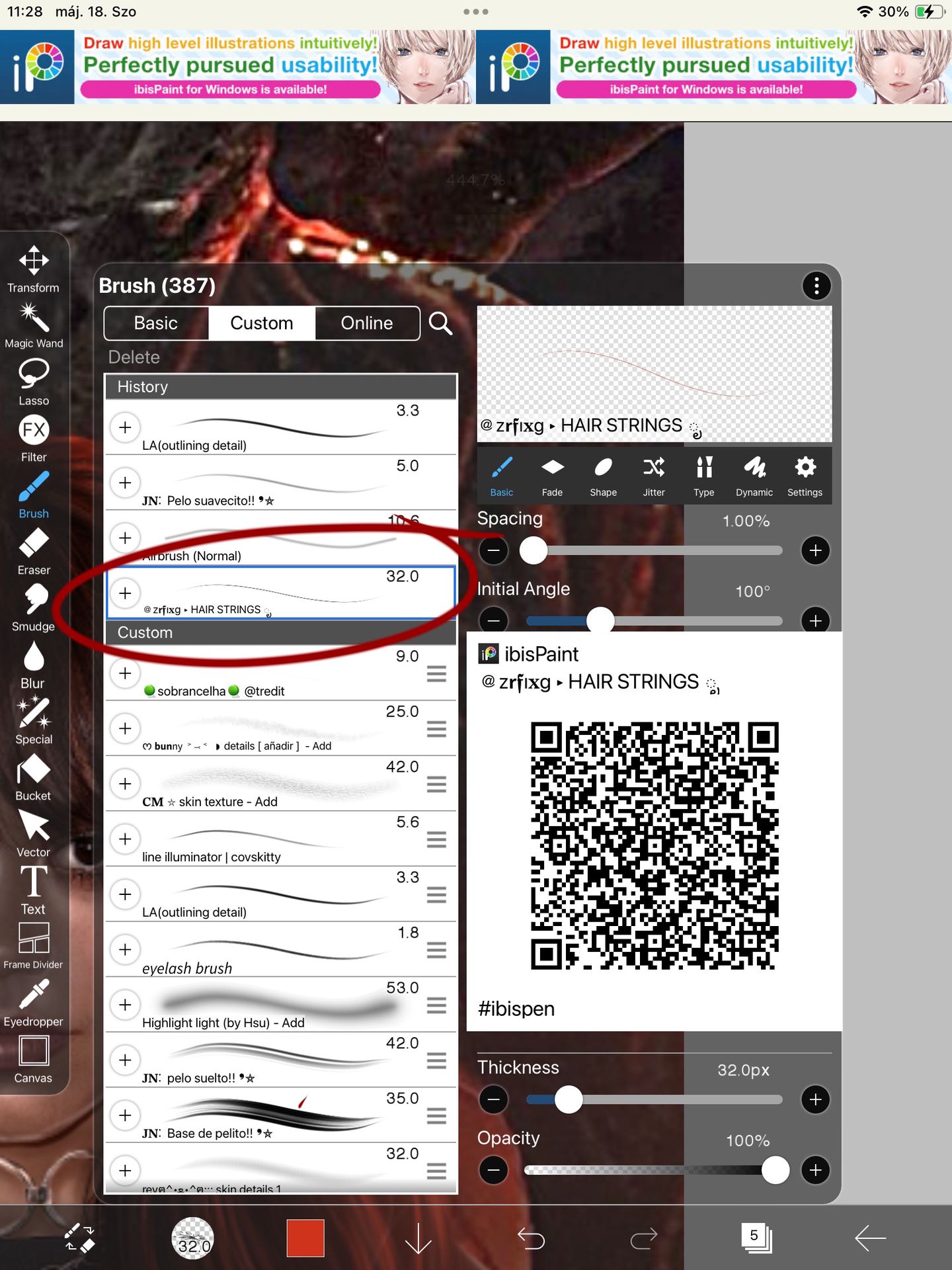Image resolution: width=952 pixels, height=1270 pixels.
Task: Click the Thickness slider handle
Action: pos(569,1099)
